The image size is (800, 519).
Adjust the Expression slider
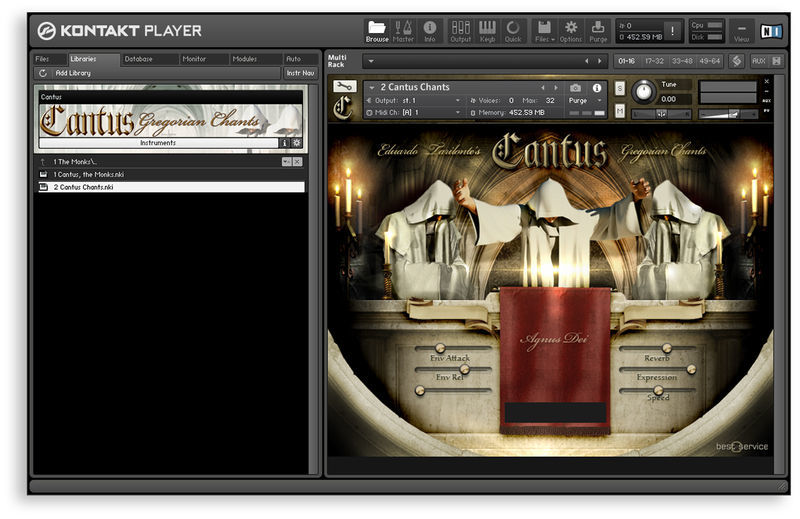click(657, 369)
